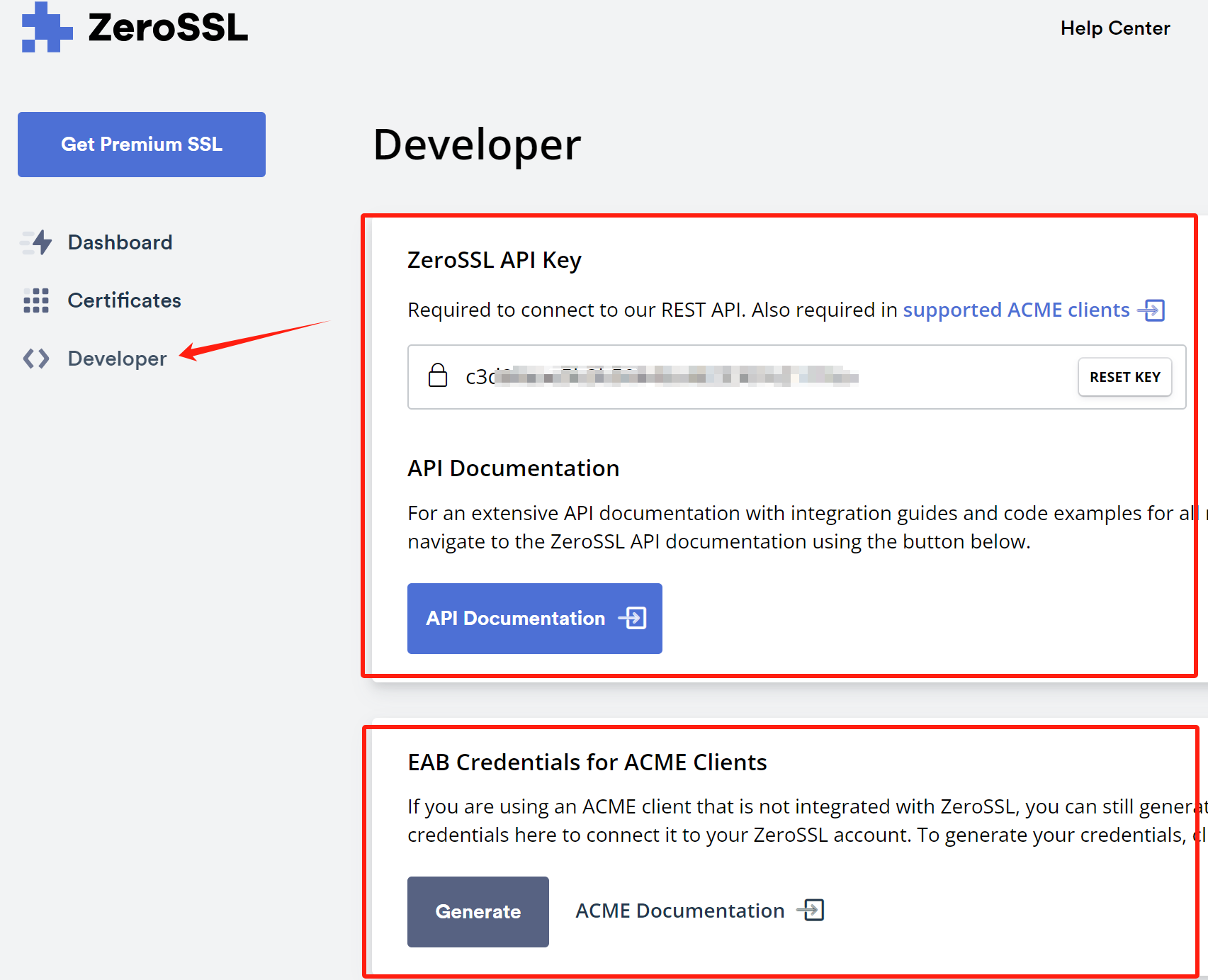Go to the Dashboard menu item
Image resolution: width=1208 pixels, height=980 pixels.
(120, 242)
